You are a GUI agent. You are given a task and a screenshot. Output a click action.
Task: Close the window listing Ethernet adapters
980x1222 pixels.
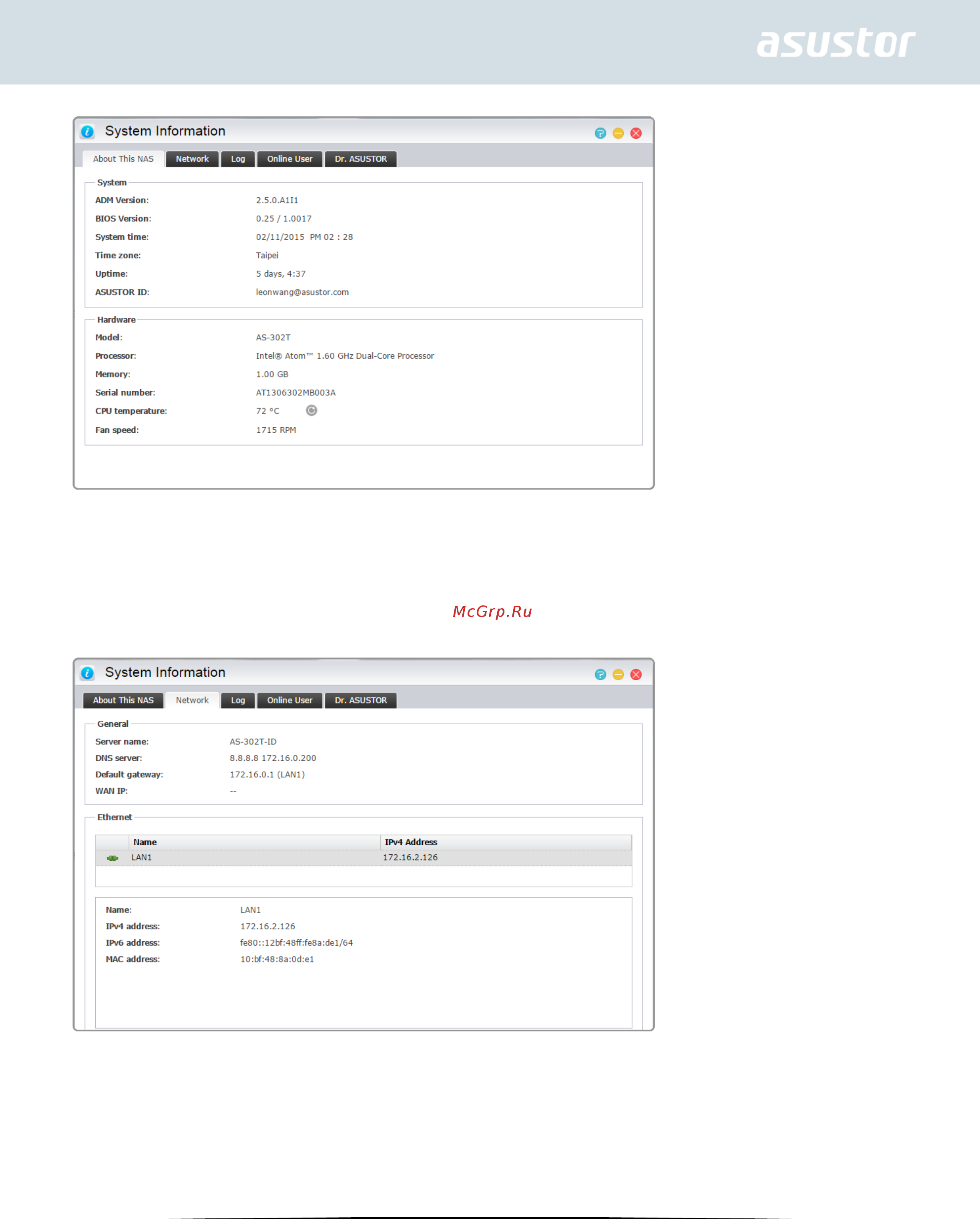[x=636, y=675]
